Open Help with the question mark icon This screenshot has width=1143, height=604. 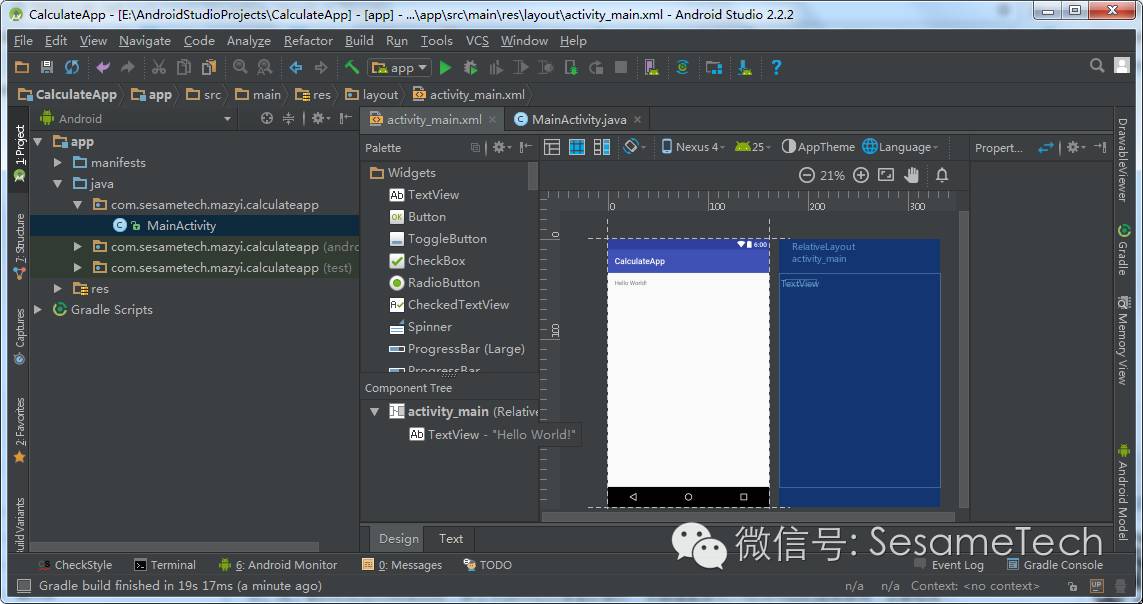pyautogui.click(x=776, y=68)
